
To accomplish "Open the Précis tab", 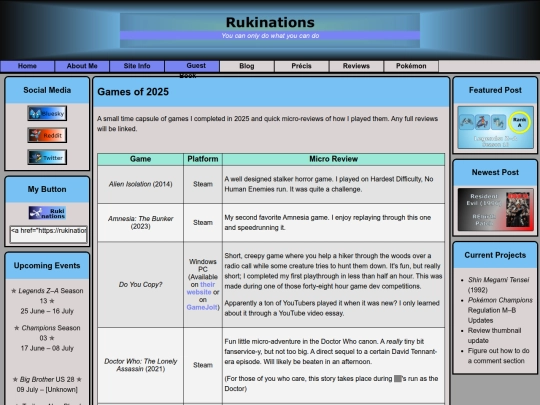I will [x=301, y=66].
